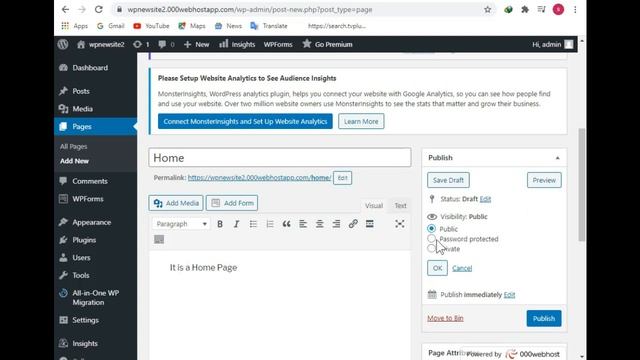Click Move to Bin link
640x360 pixels.
pos(445,318)
